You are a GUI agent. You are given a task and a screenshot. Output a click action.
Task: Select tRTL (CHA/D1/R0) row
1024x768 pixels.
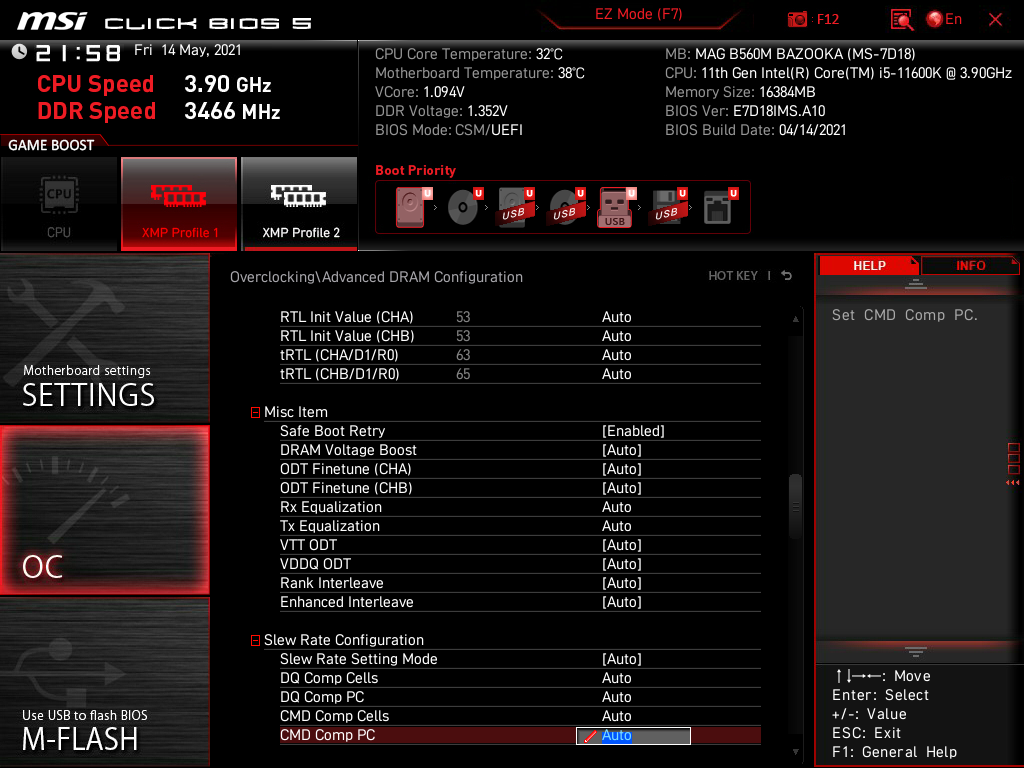coord(520,355)
